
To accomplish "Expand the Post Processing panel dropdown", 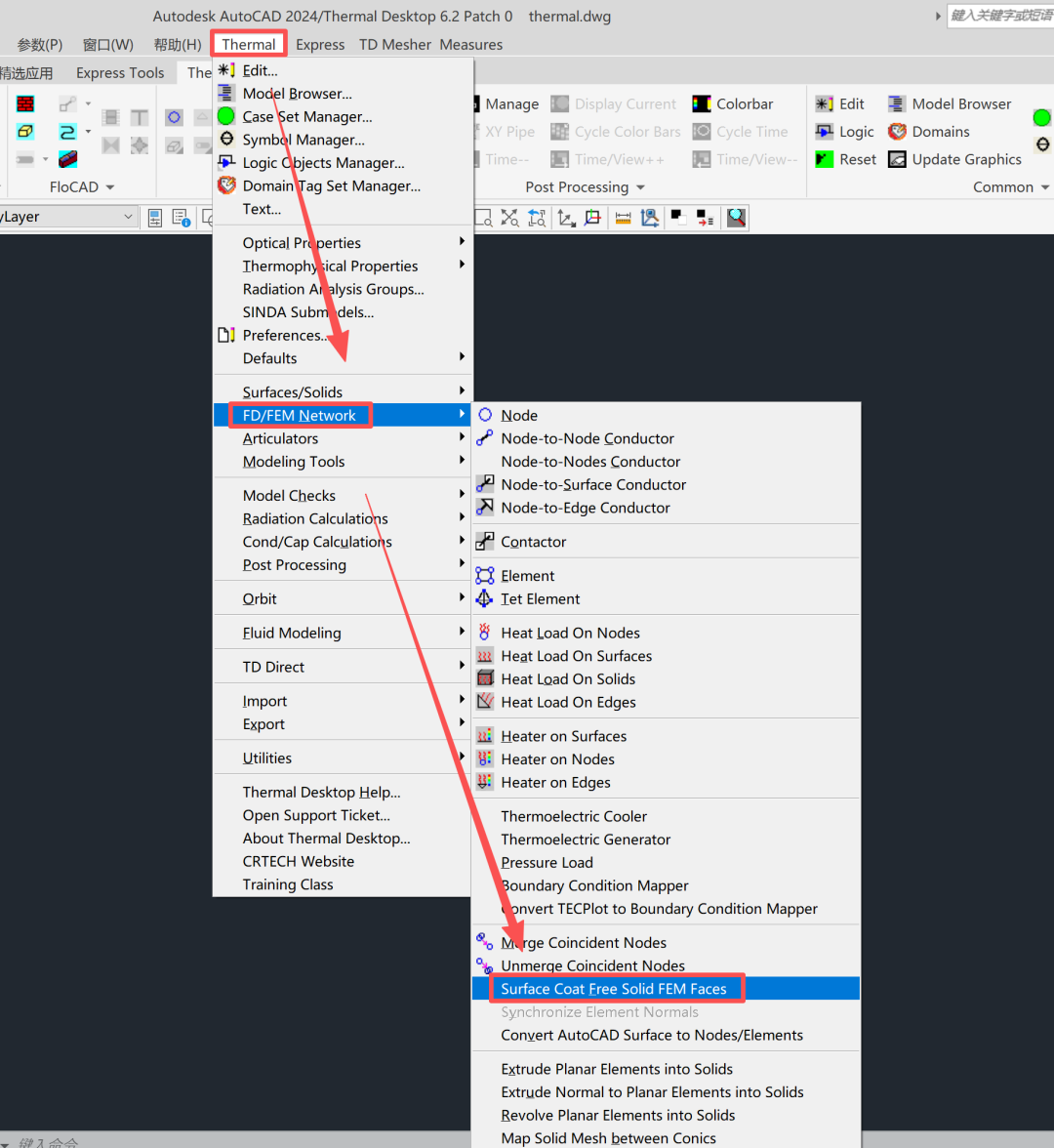I will coord(585,187).
